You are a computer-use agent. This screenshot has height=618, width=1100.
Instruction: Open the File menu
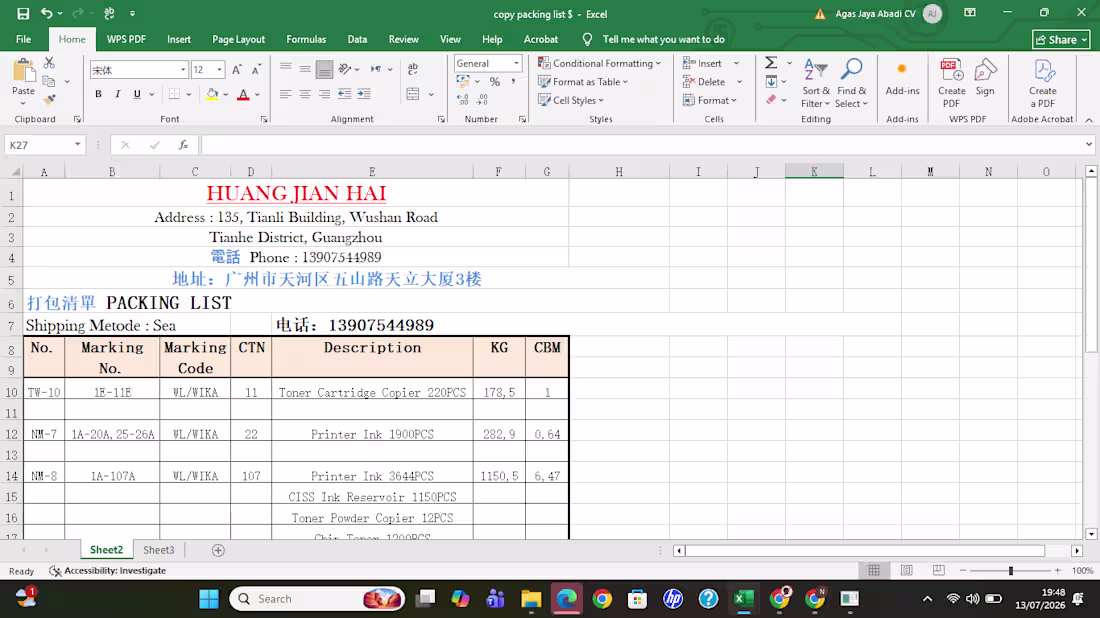[23, 39]
